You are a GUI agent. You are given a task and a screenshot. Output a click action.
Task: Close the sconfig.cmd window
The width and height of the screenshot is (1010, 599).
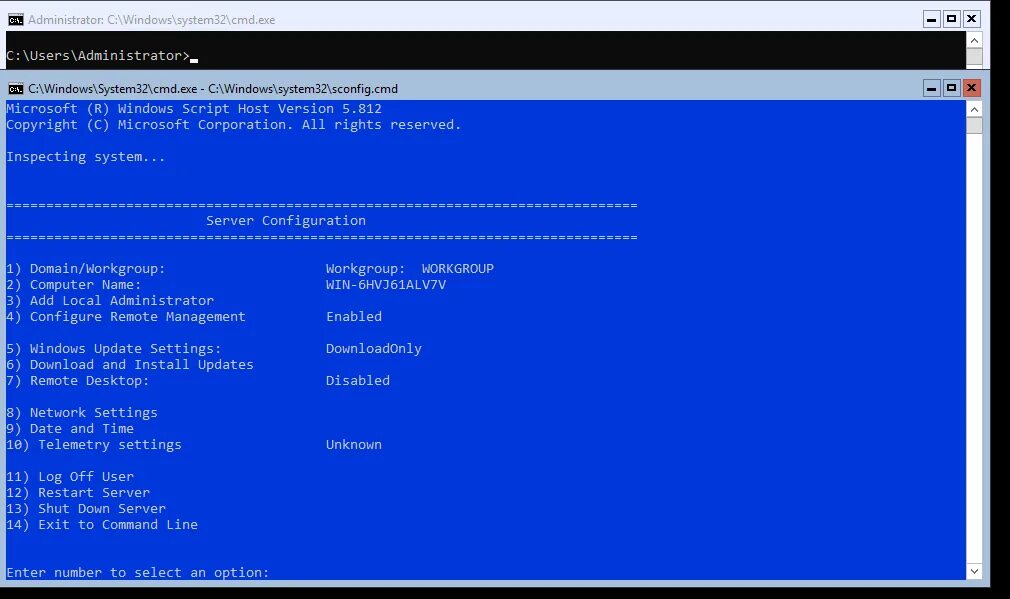pyautogui.click(x=971, y=88)
